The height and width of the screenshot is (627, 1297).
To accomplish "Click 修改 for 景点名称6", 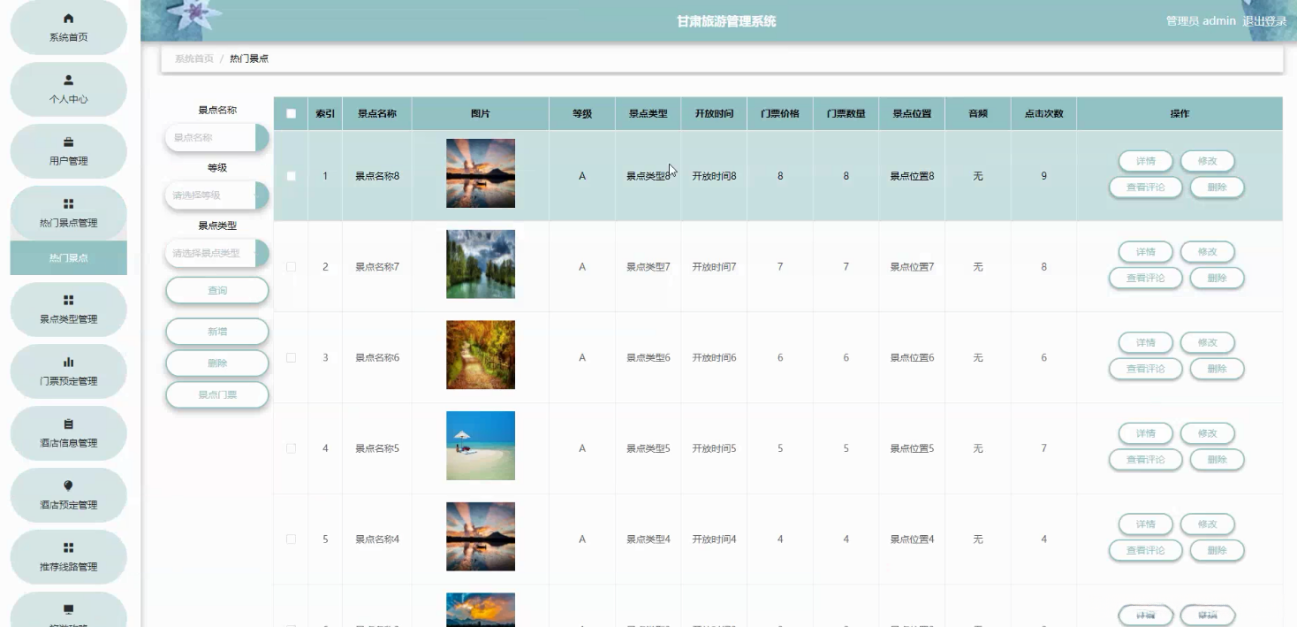I will pyautogui.click(x=1207, y=343).
